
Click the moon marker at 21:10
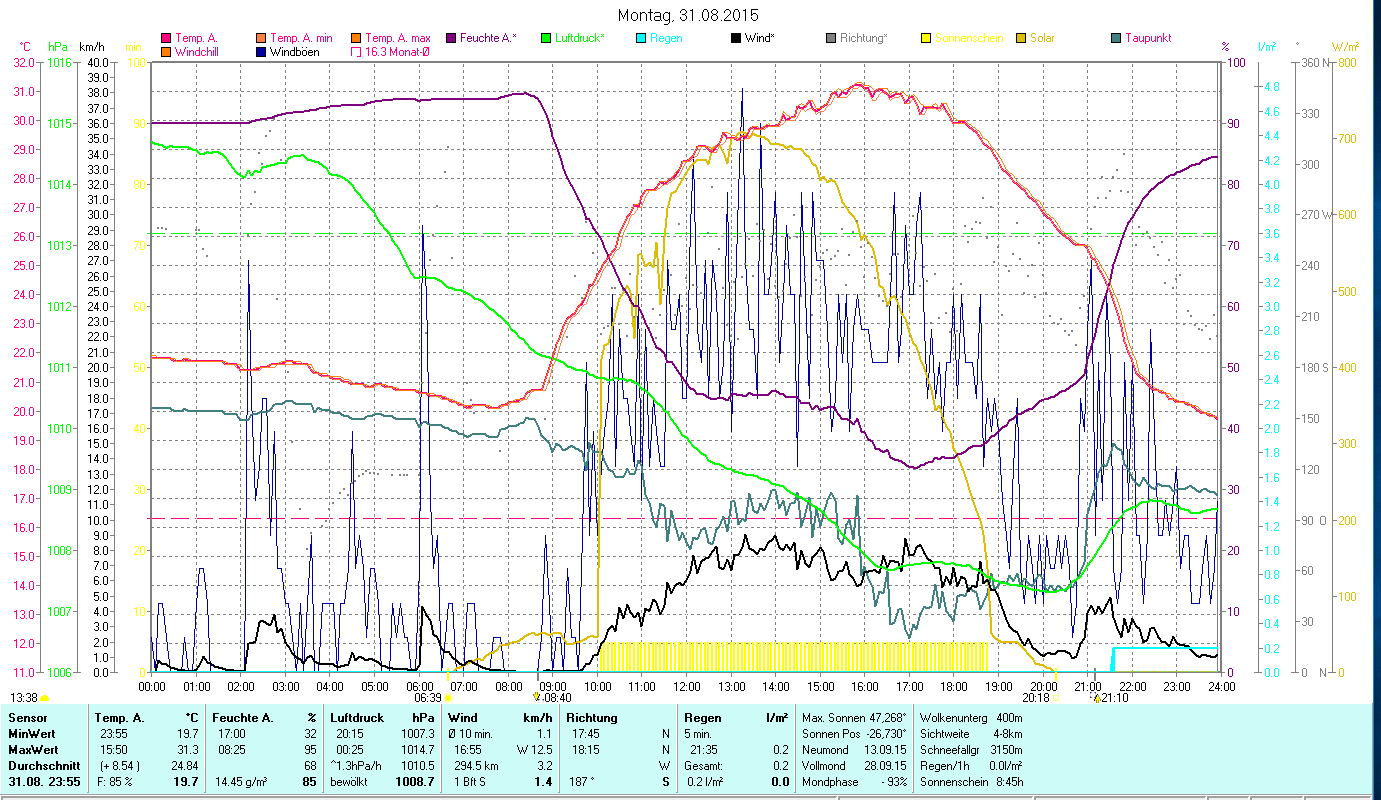(1096, 697)
